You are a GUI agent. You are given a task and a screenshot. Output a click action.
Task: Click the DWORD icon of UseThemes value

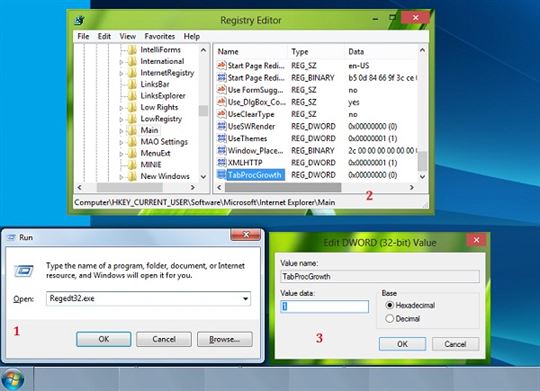coord(221,138)
